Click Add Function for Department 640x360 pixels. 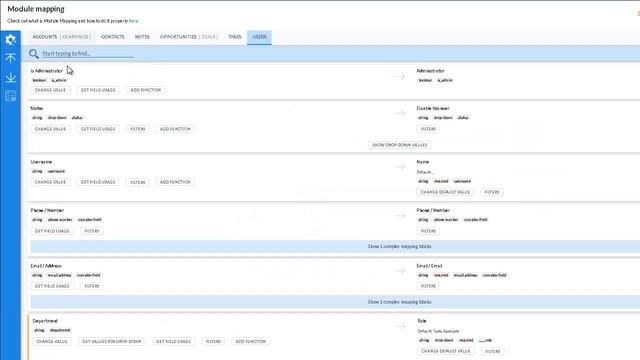click(251, 341)
